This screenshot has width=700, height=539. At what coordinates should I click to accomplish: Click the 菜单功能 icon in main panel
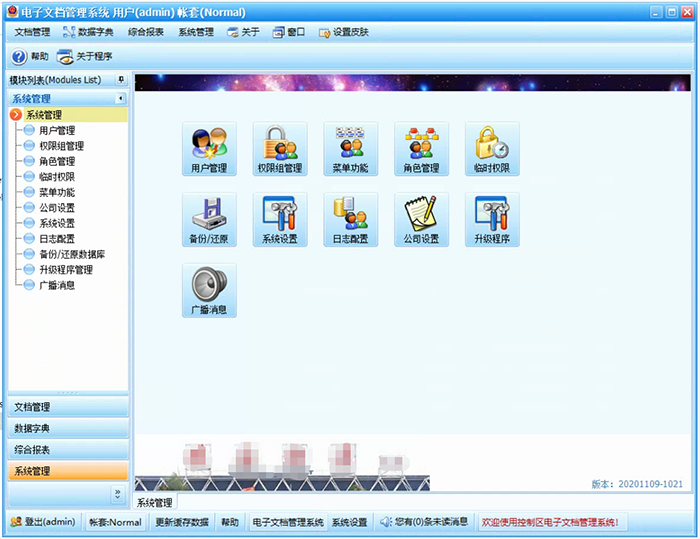tap(350, 148)
